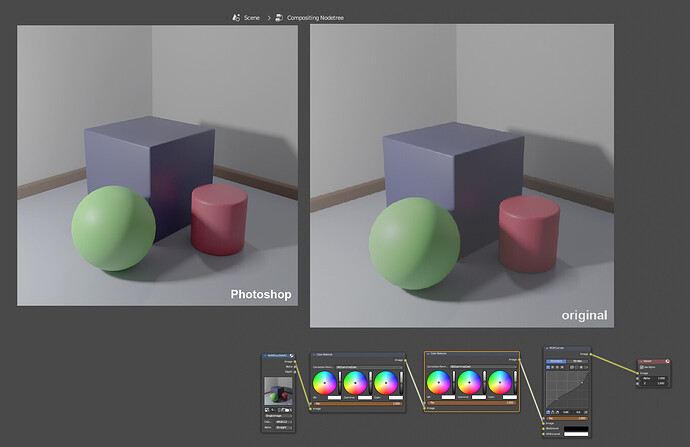This screenshot has width=690, height=447.
Task: Open Correction Formula dropdown in unselected Color Balance
Action: [x=369, y=367]
